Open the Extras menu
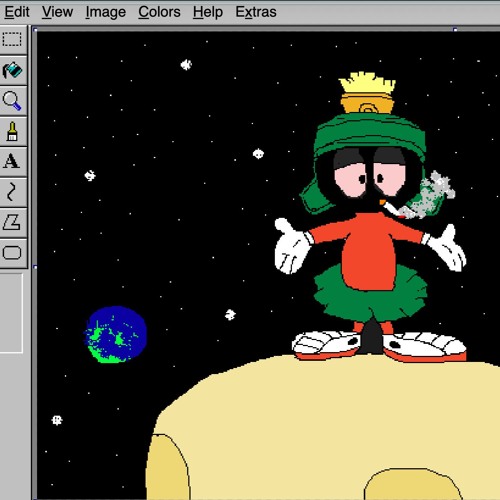Viewport: 500px width, 500px height. 256,12
